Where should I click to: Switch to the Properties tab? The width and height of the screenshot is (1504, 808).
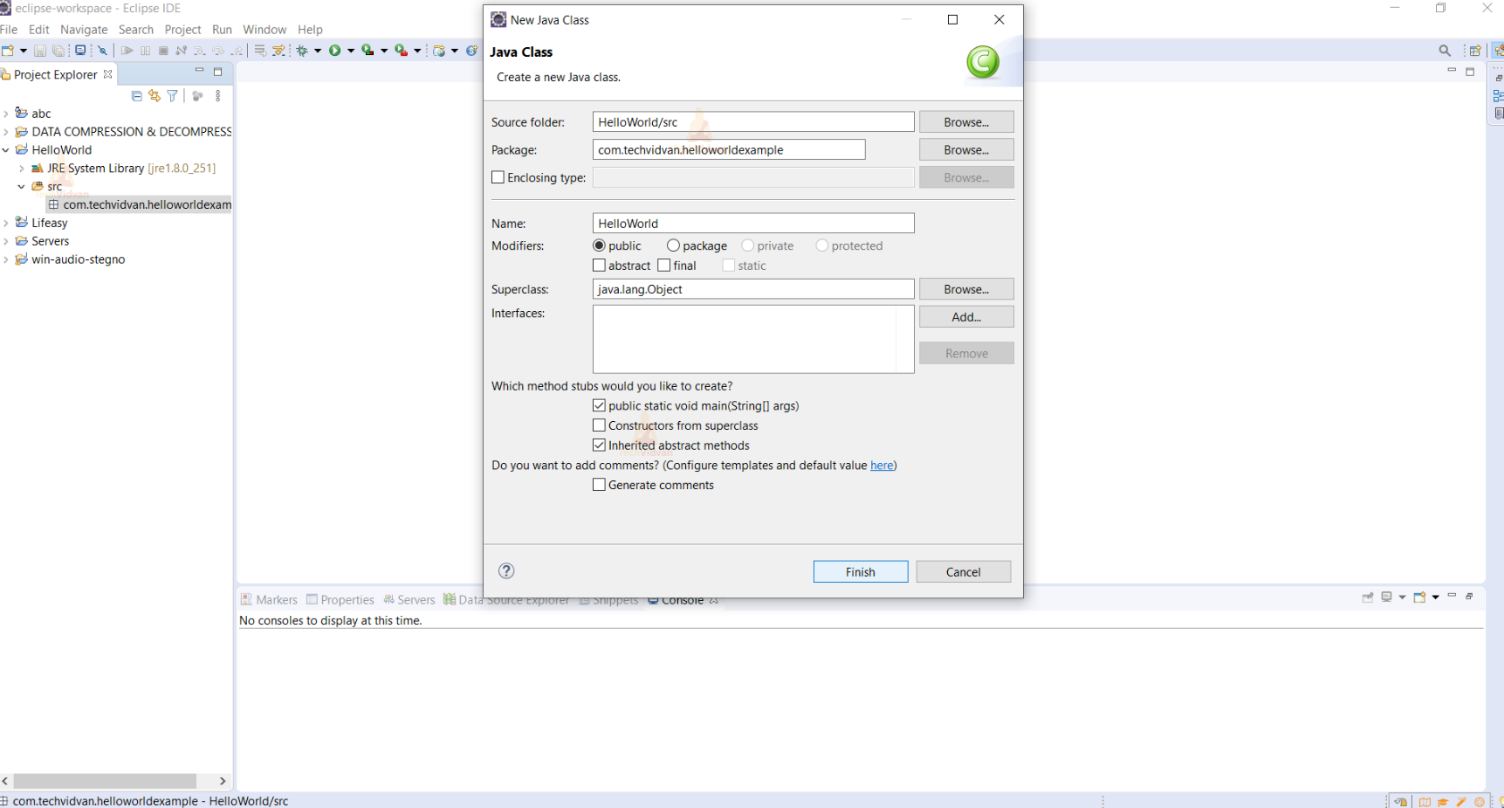[x=340, y=600]
